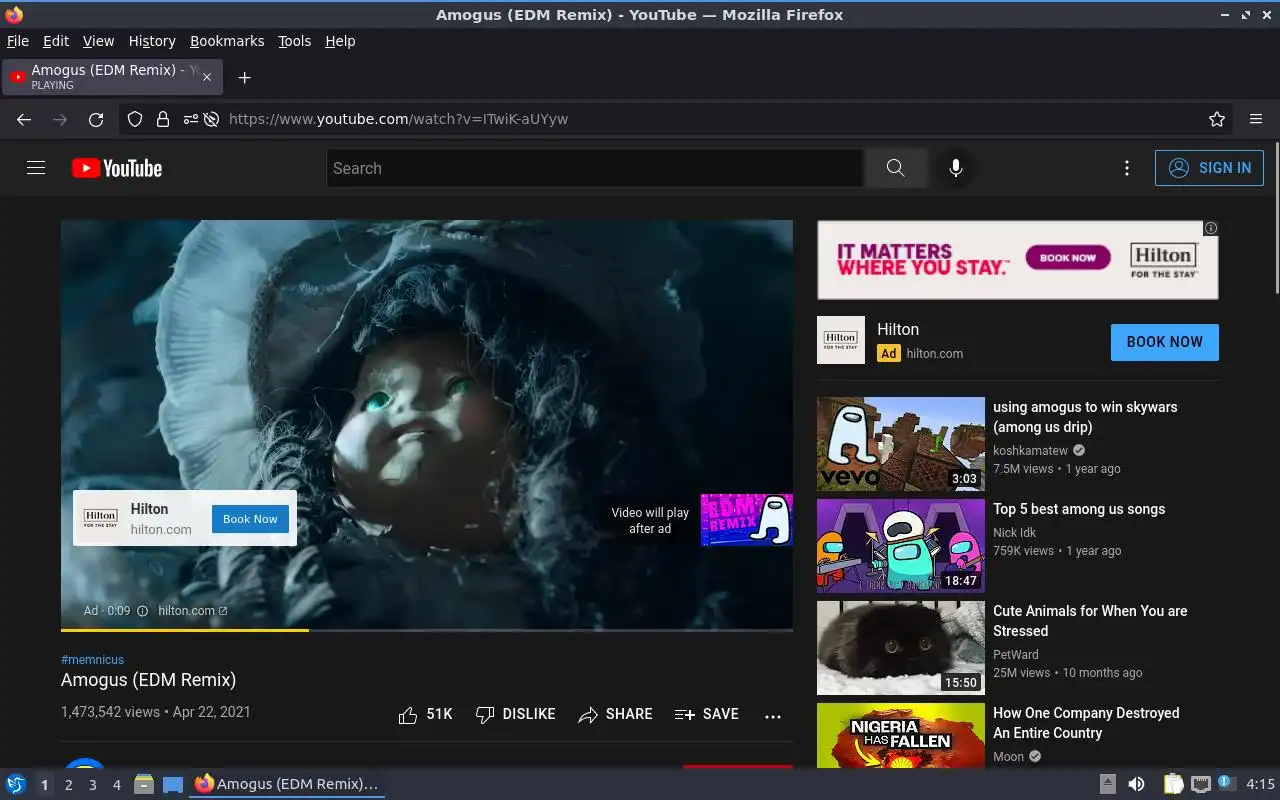
Task: Click the autoplay blocked icon in the address bar
Action: 212,119
